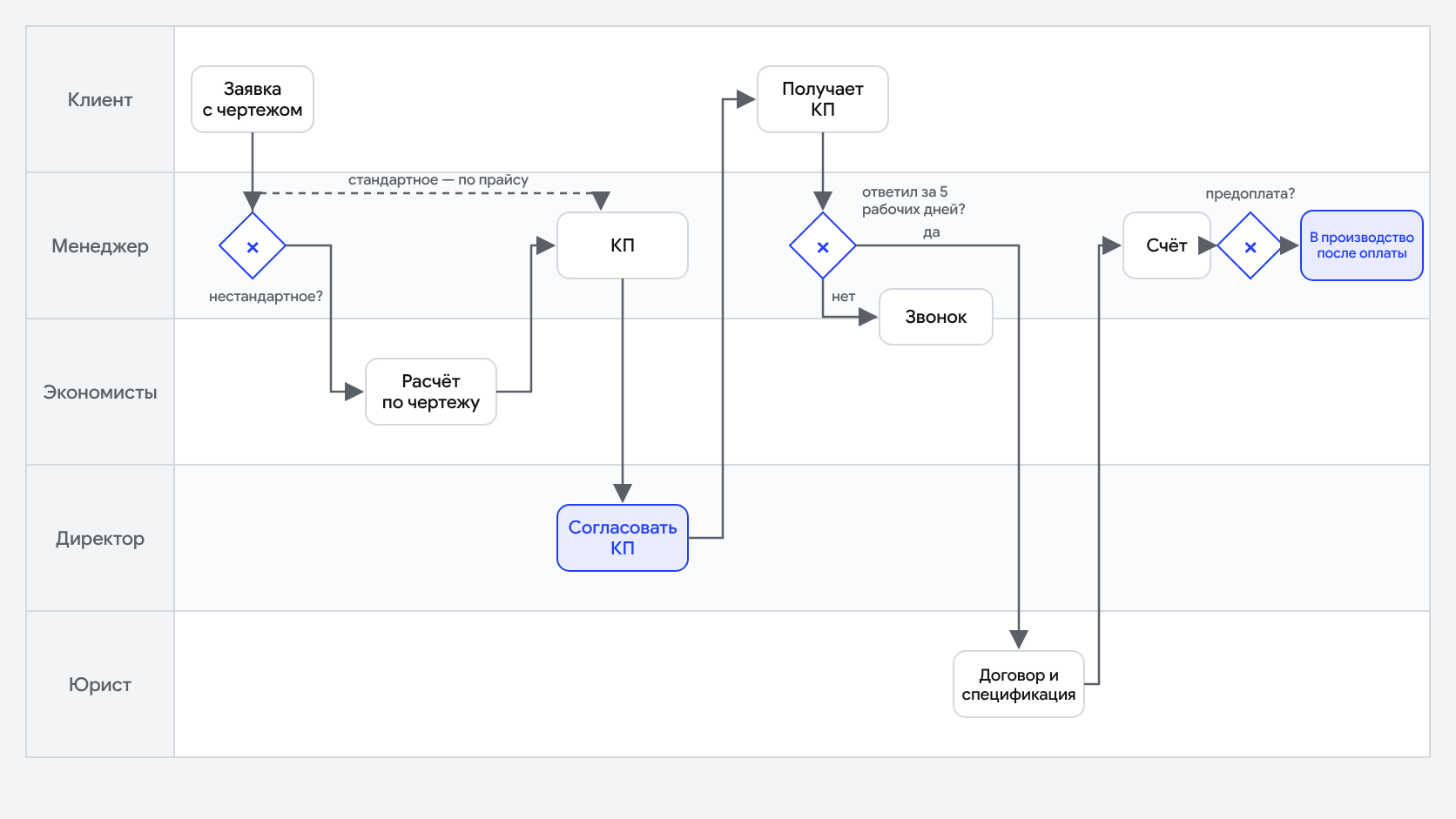Select the КП box in Менеджер lane

tap(623, 245)
